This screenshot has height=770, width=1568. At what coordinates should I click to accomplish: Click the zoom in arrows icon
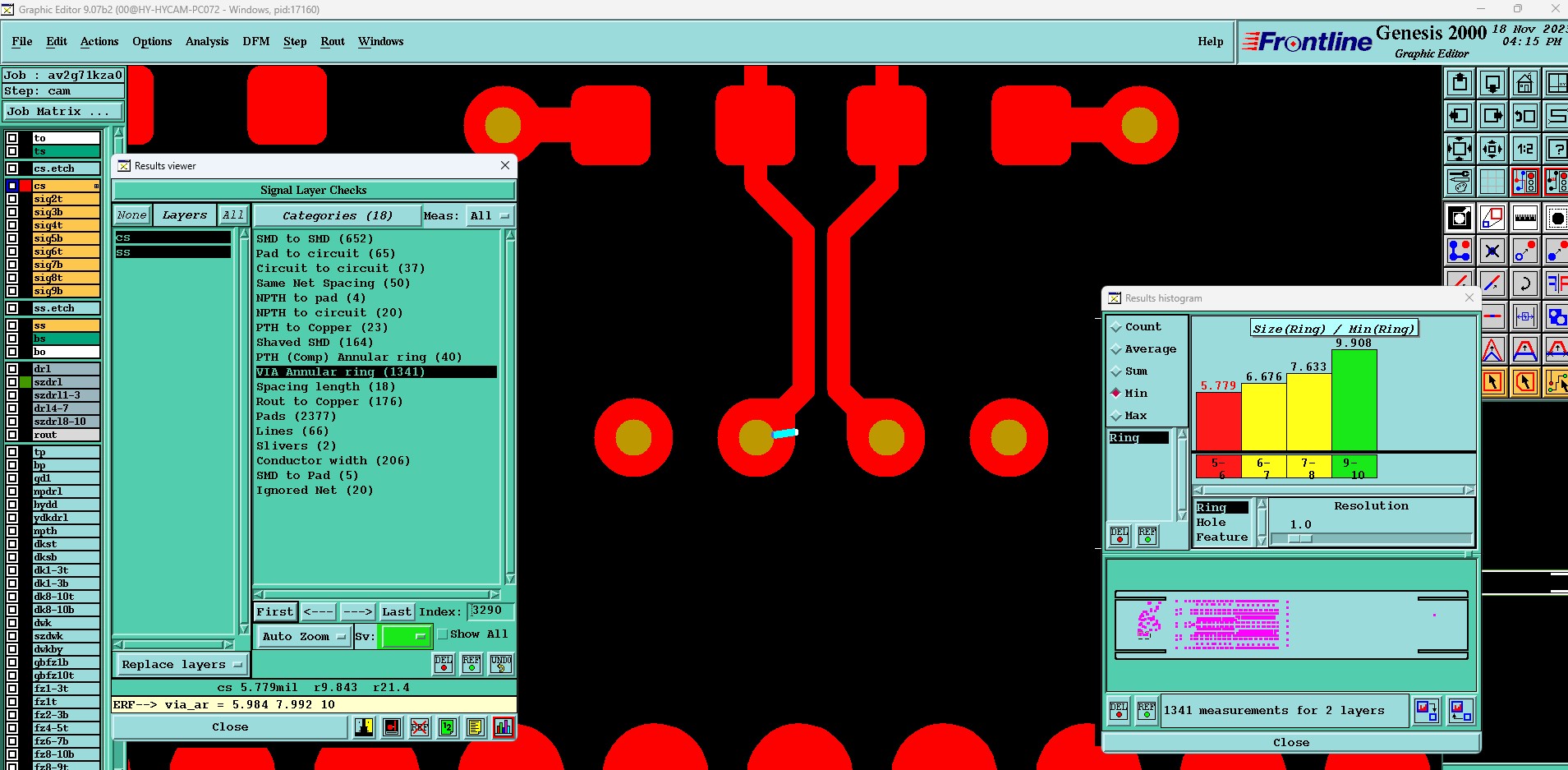[1460, 149]
